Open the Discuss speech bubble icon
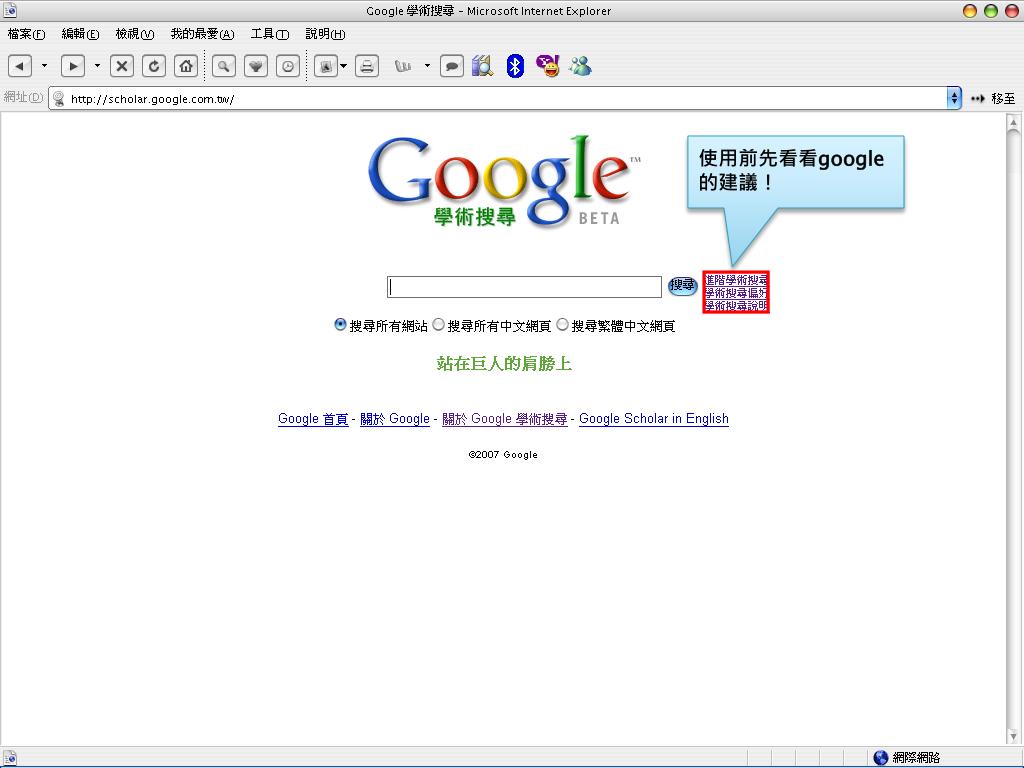The image size is (1024, 768). pos(451,66)
